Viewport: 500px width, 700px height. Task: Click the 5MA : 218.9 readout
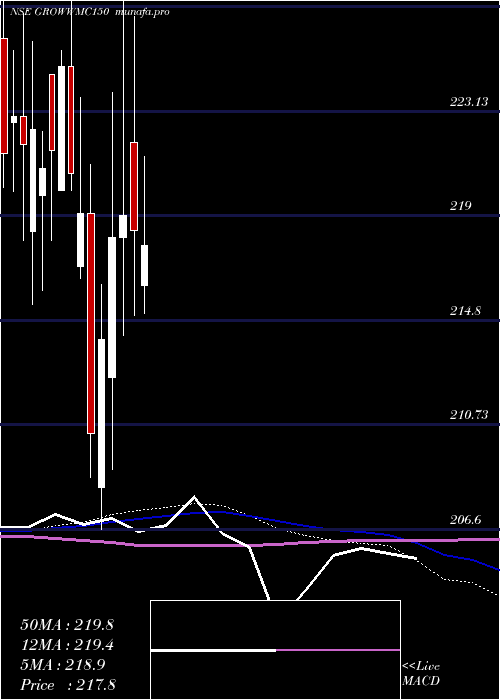point(63,665)
